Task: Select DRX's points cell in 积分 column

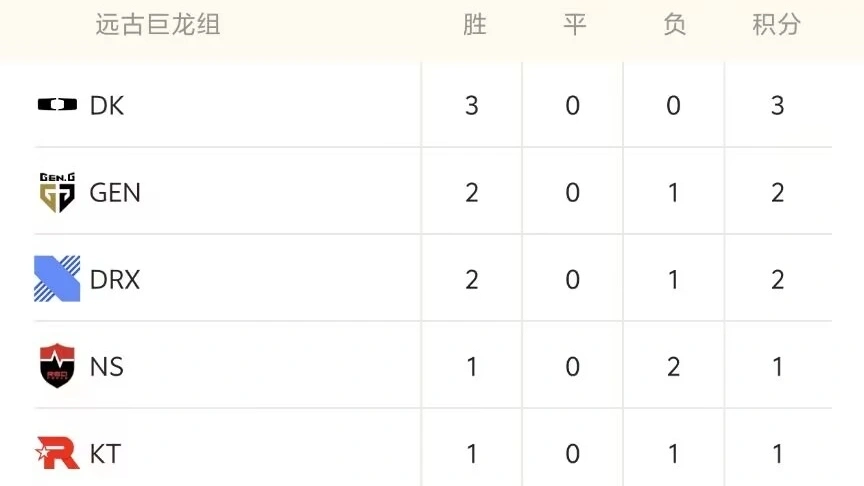Action: coord(778,279)
